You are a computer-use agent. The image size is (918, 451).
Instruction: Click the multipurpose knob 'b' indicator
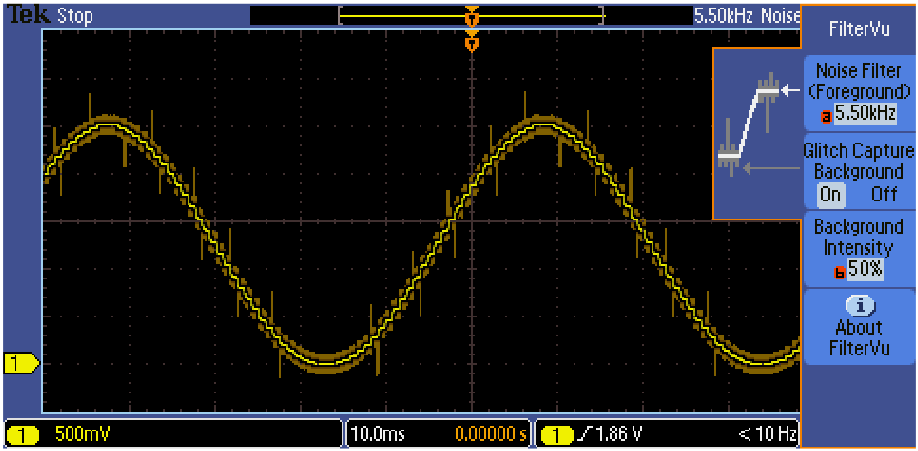click(x=839, y=273)
